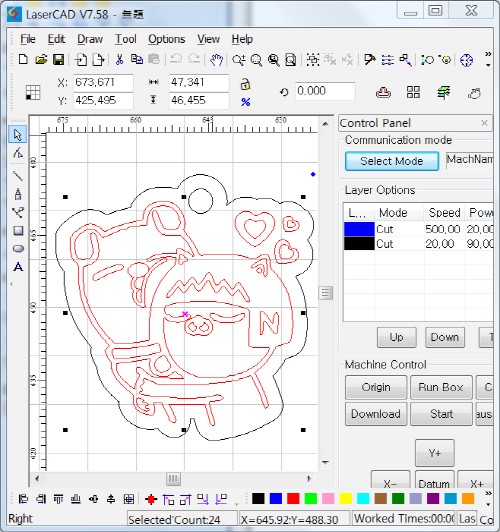Click the Download button
The width and height of the screenshot is (500, 532).
pyautogui.click(x=376, y=414)
